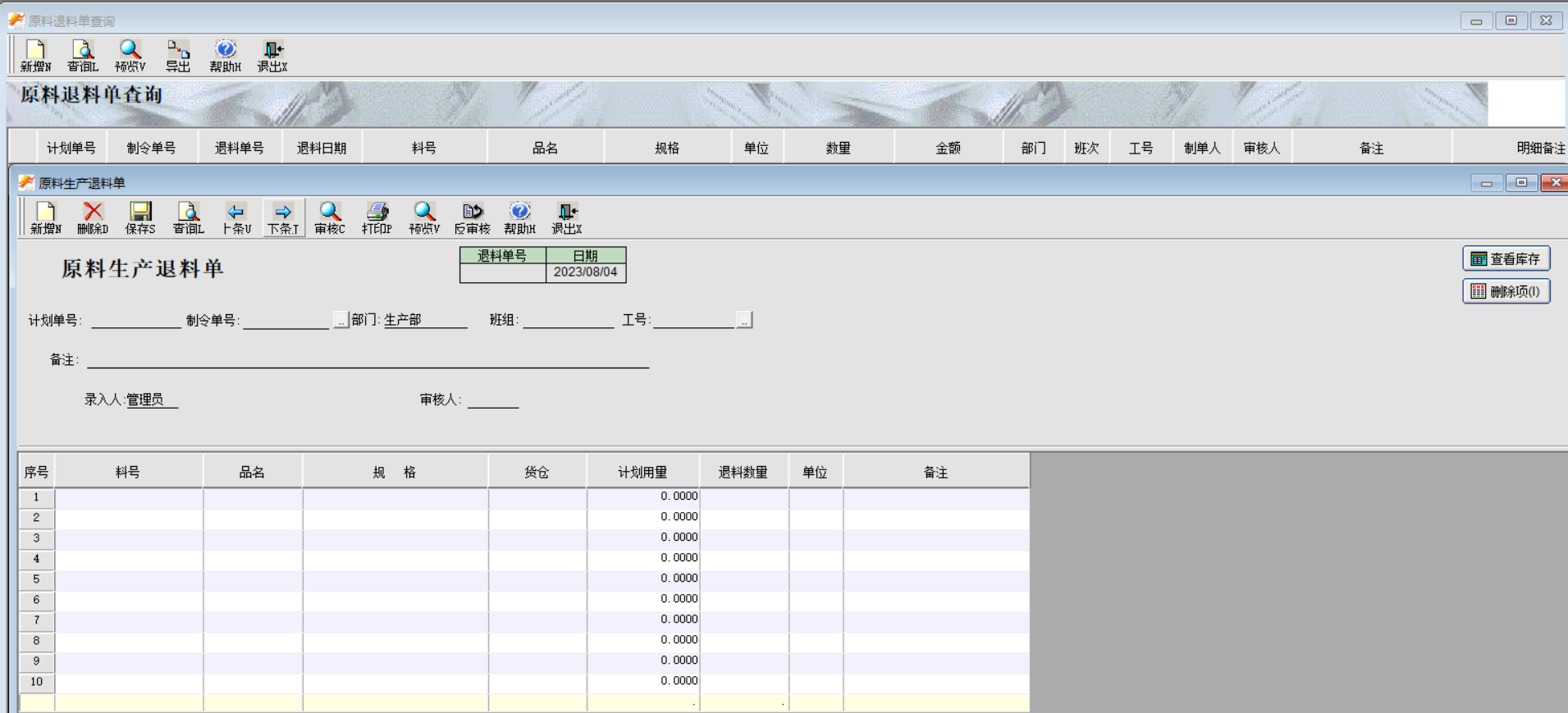This screenshot has width=1568, height=713.
Task: Click 查询L icon in 原料退料单查询 toolbar
Action: [x=83, y=56]
